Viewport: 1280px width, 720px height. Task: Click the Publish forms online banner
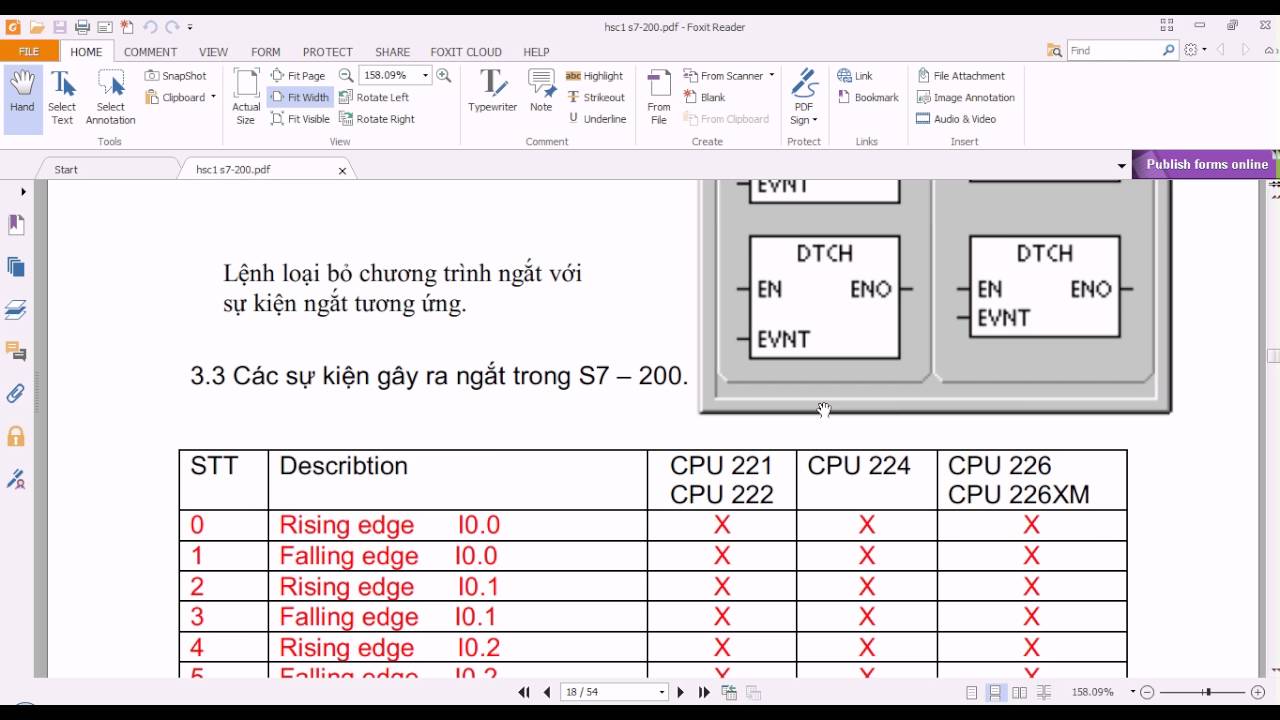[1206, 164]
